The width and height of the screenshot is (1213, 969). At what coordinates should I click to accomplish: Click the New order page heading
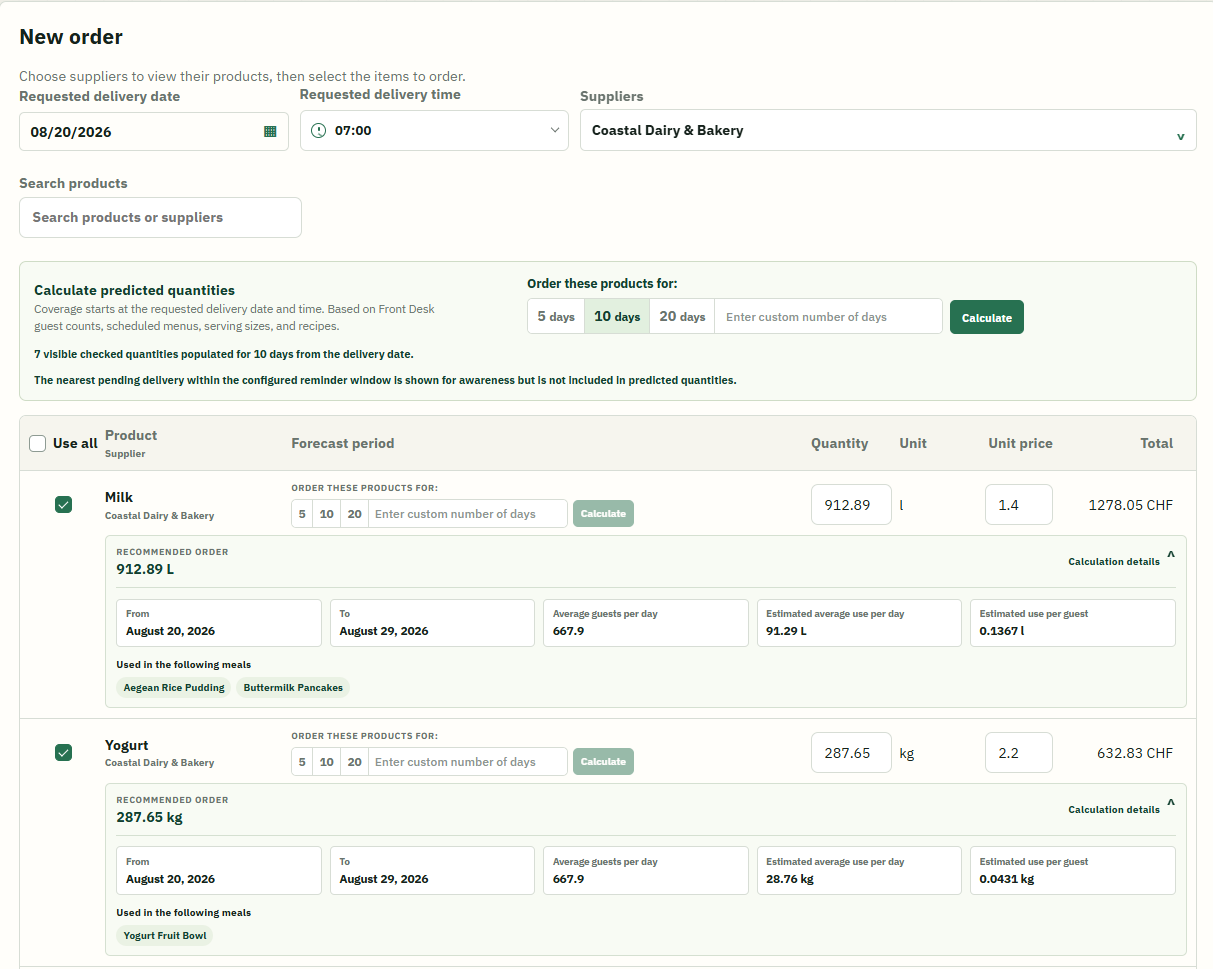click(x=71, y=37)
